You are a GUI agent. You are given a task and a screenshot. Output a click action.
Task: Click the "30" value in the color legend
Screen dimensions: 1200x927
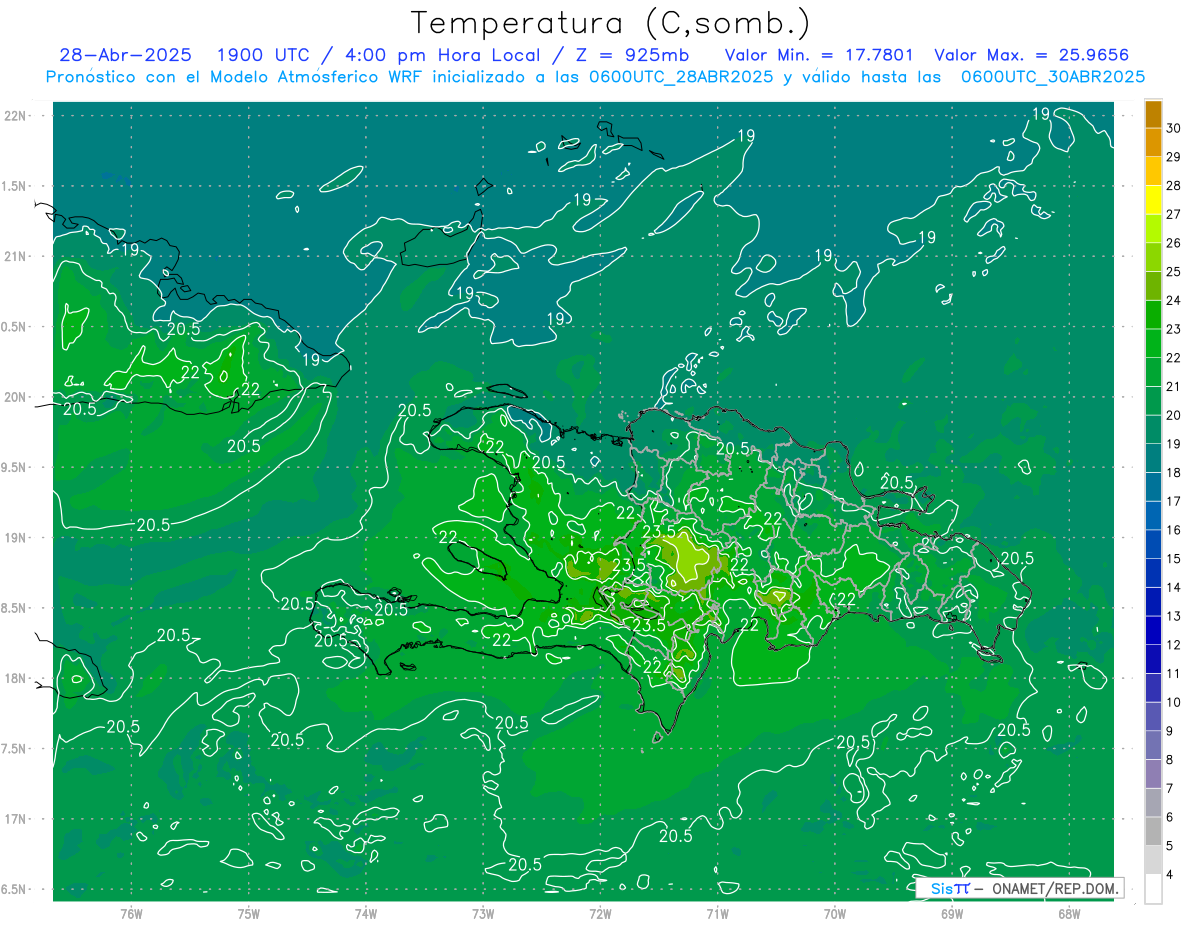coord(1174,128)
